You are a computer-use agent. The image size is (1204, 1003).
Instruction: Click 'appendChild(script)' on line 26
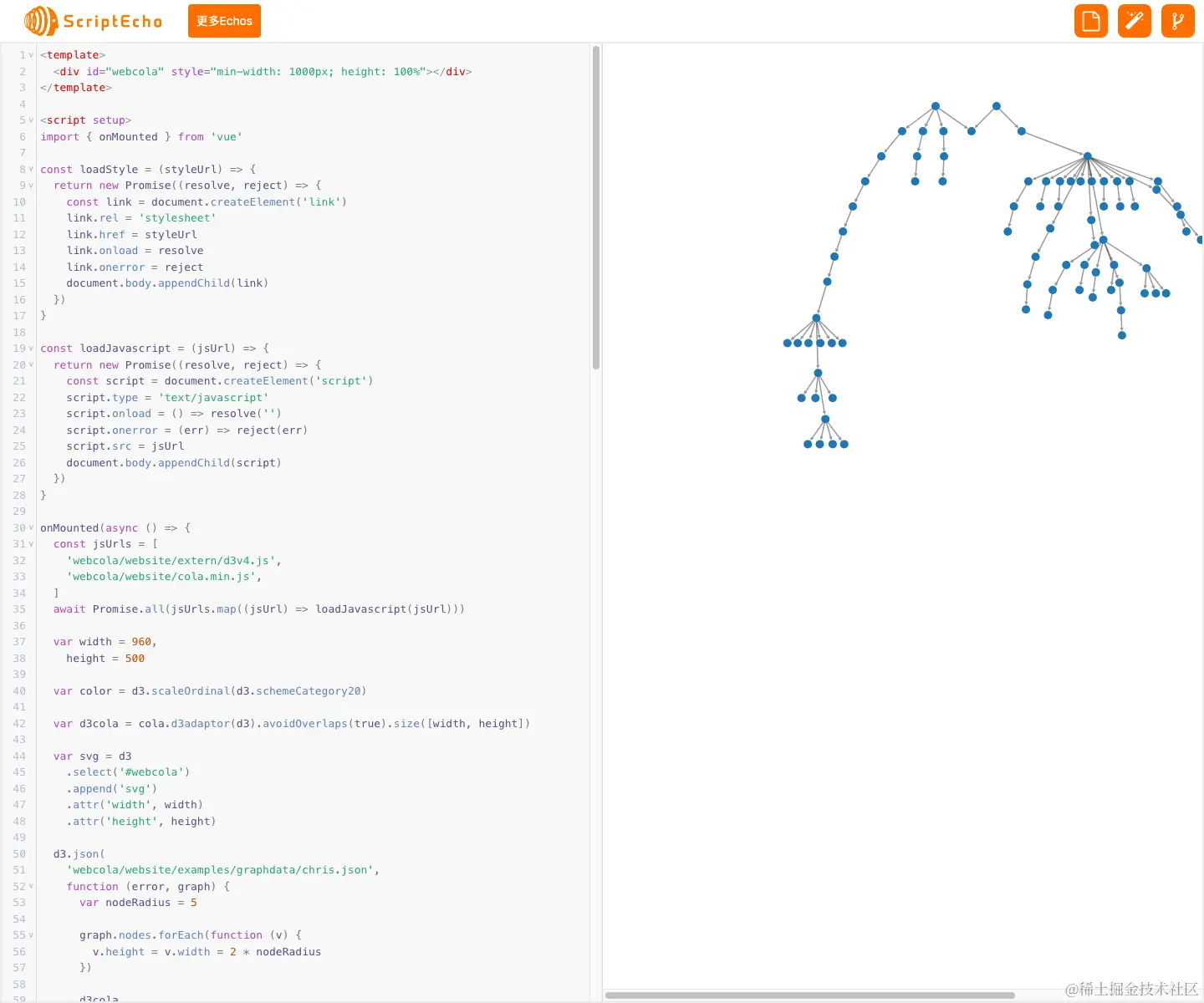click(220, 463)
